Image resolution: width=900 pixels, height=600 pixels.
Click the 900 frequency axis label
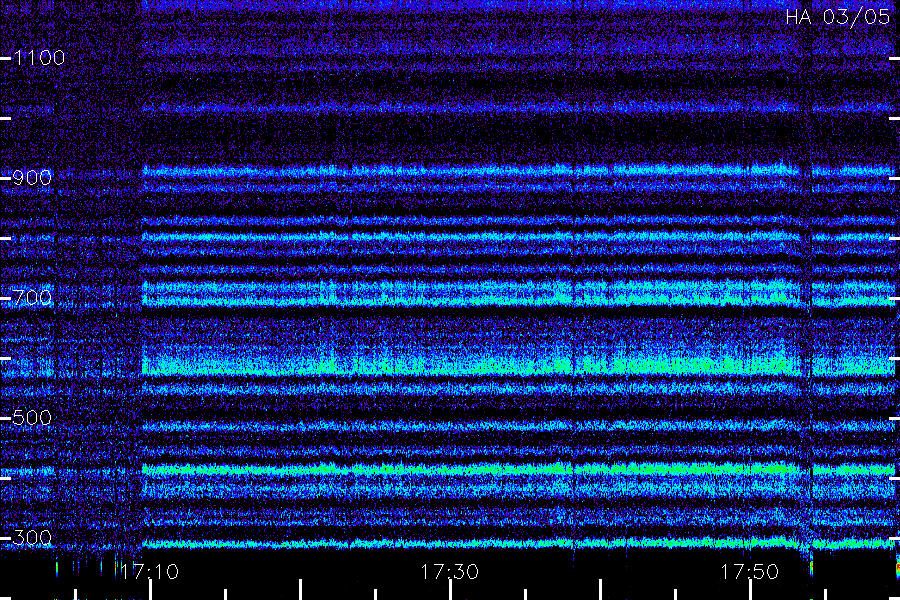pos(32,178)
